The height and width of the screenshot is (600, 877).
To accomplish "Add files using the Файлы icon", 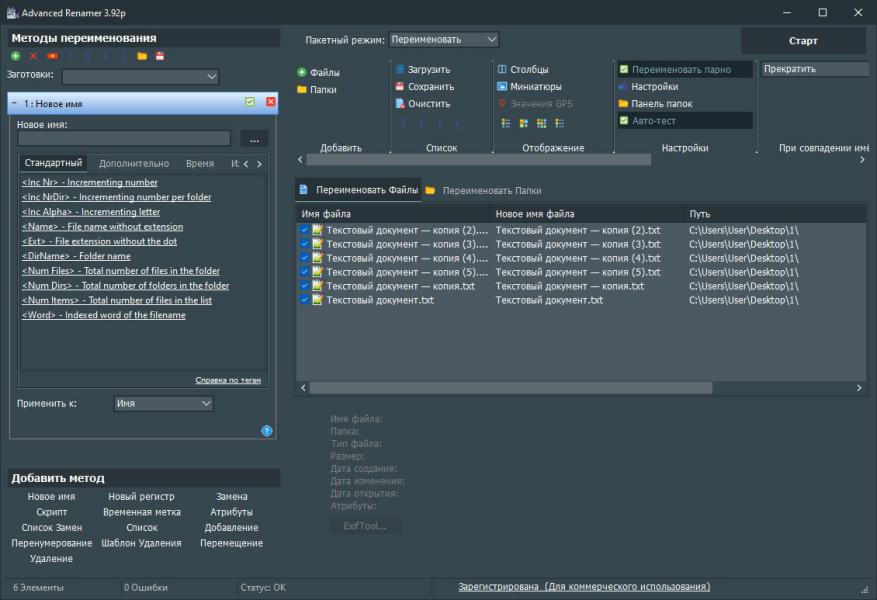I will tap(302, 72).
